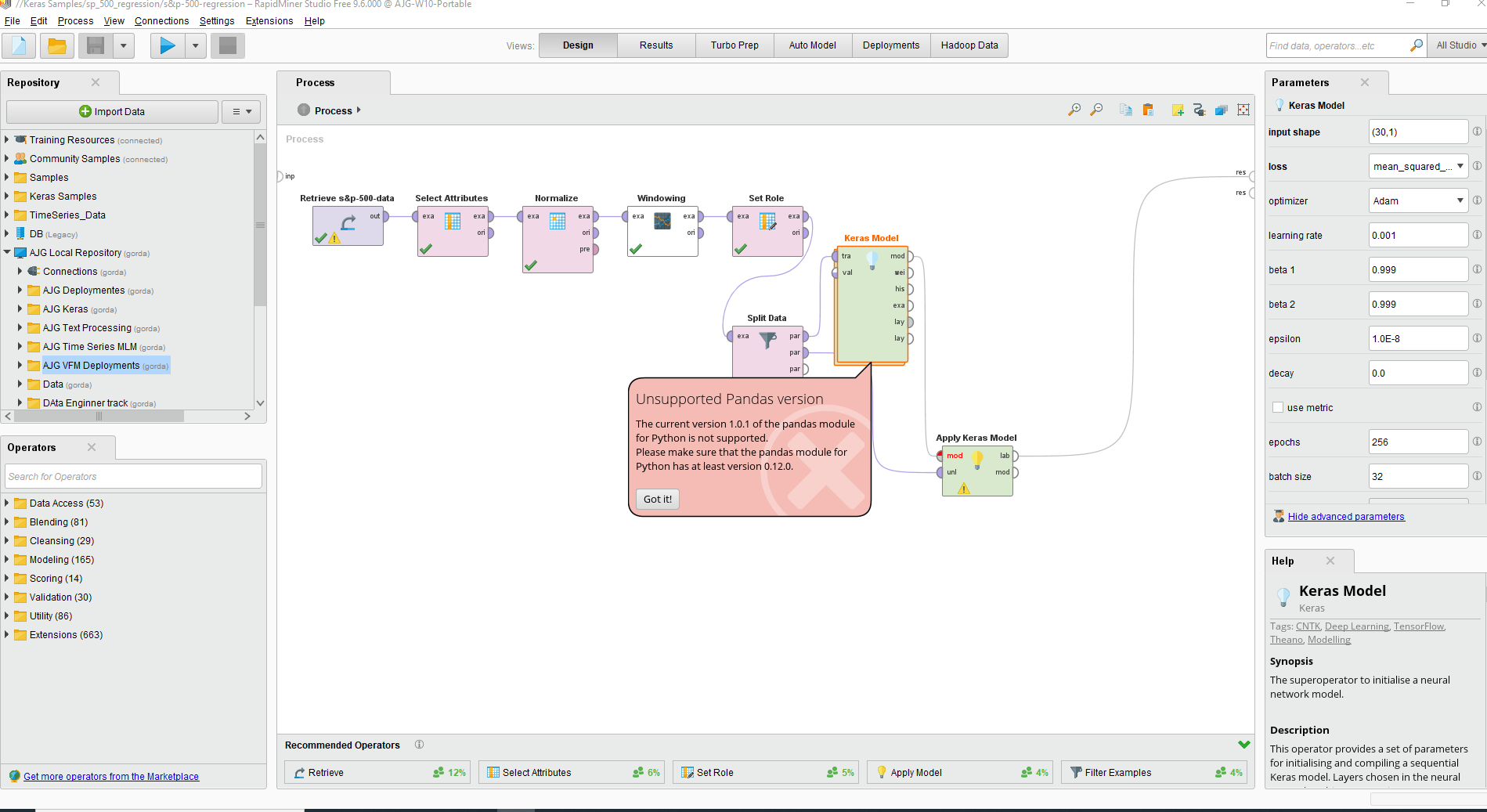Open a process using the folder icon

point(57,46)
